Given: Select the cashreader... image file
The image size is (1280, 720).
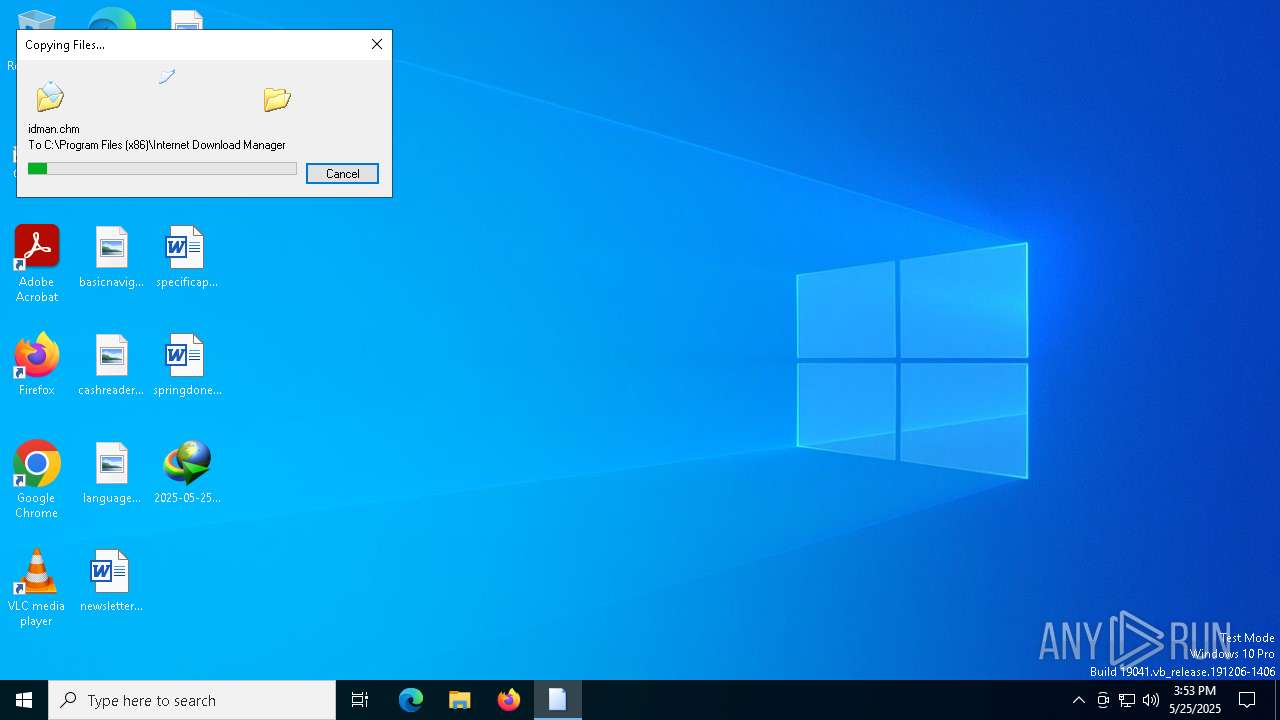Looking at the screenshot, I should pyautogui.click(x=111, y=365).
